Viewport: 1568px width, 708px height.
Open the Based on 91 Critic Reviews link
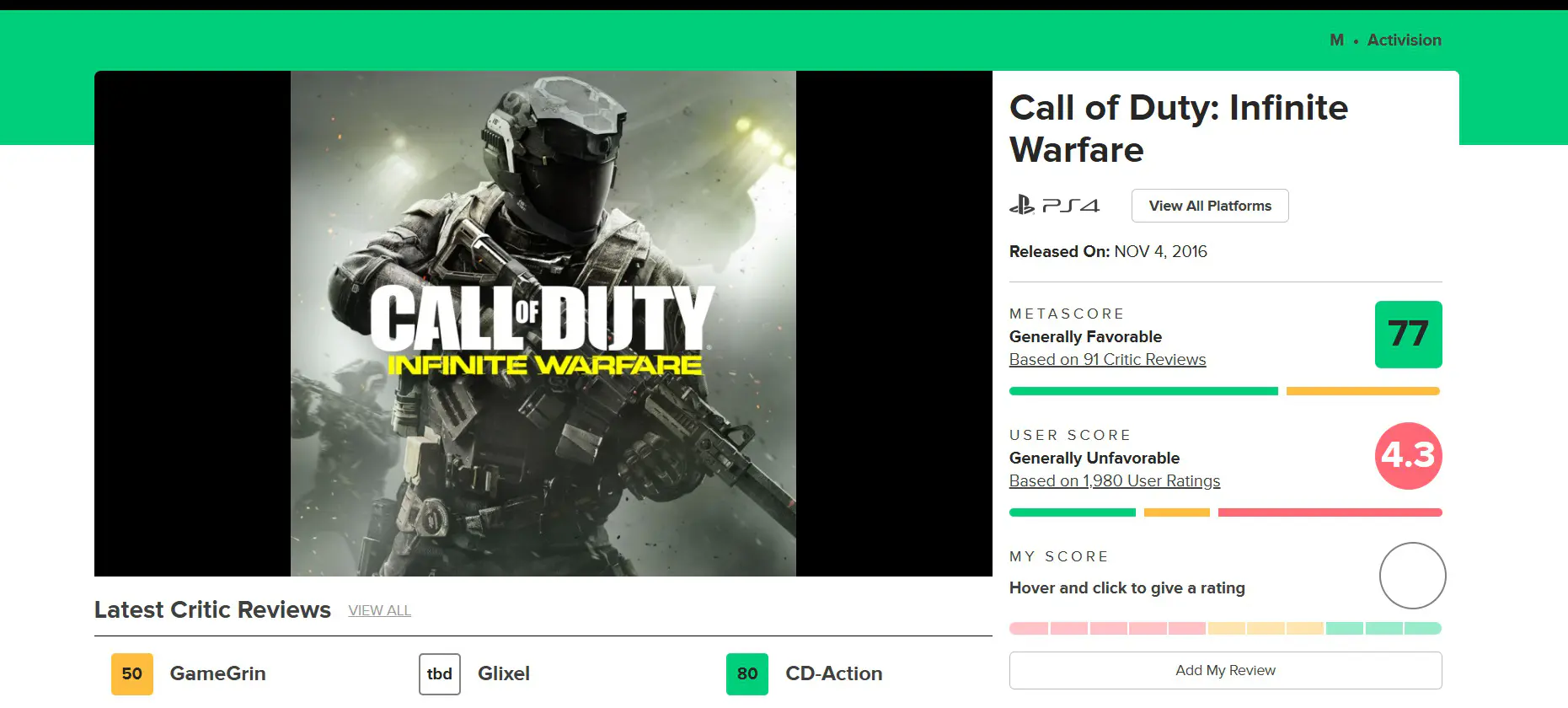(x=1107, y=360)
